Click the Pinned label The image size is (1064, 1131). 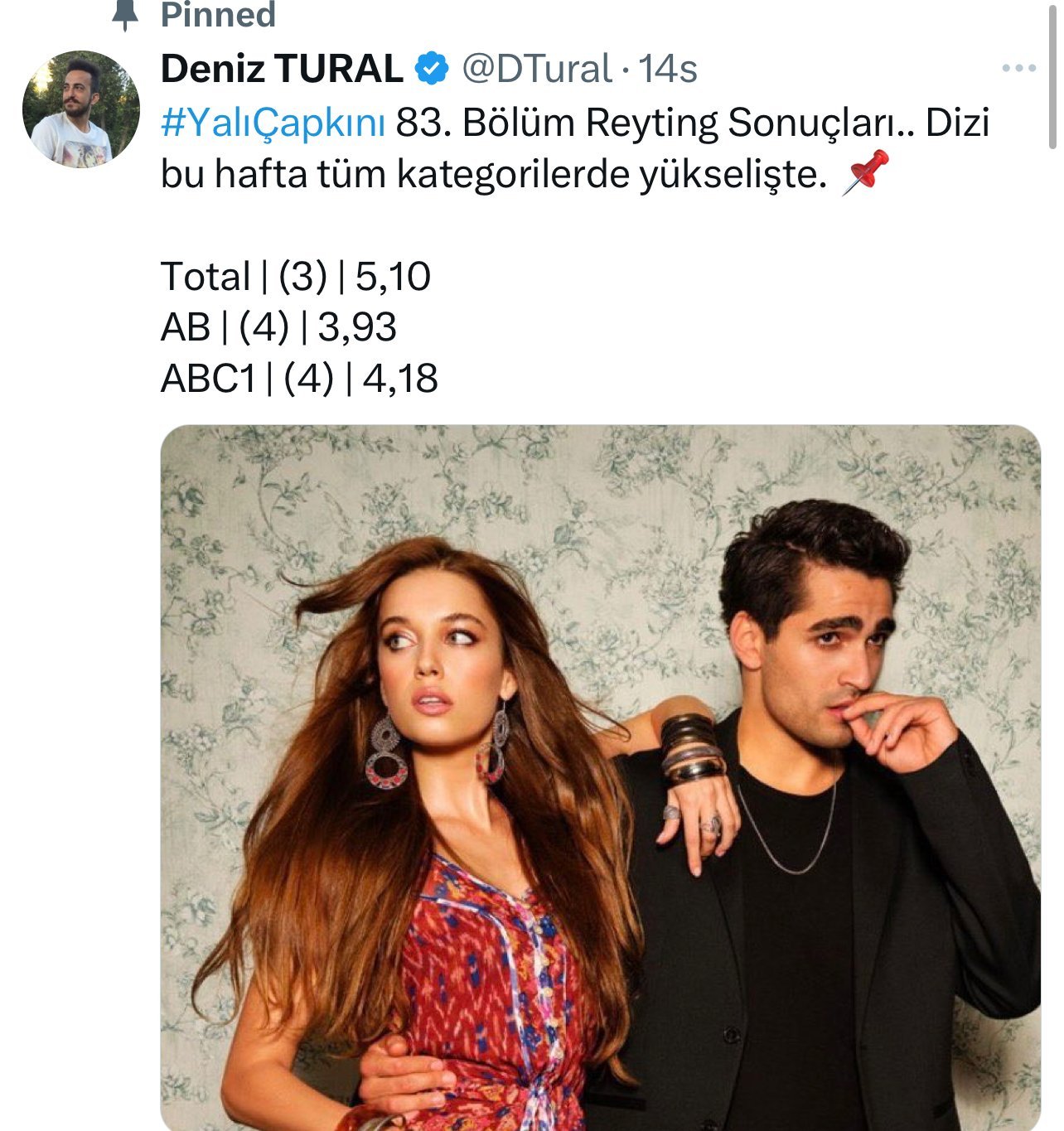(x=217, y=15)
